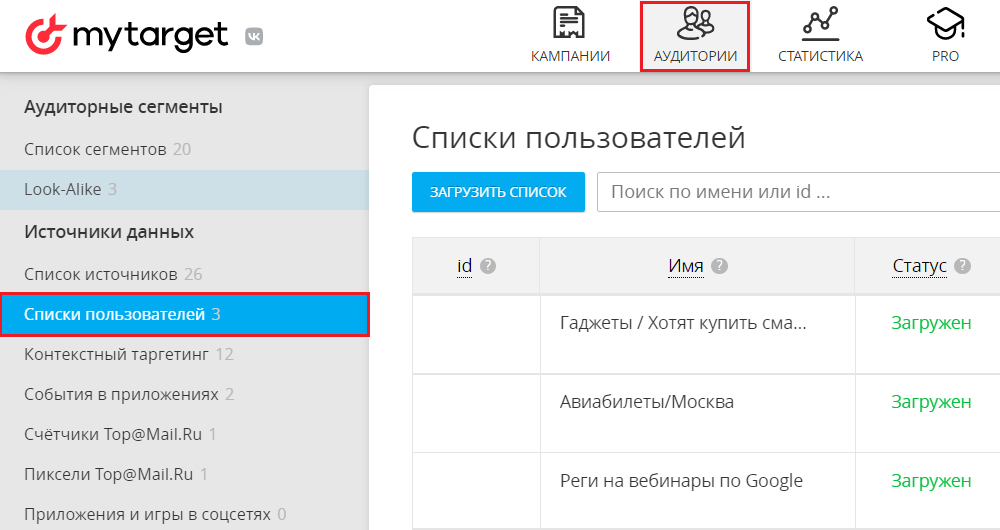Image resolution: width=1000 pixels, height=530 pixels.
Task: Open the PRO graduation cap icon
Action: [x=945, y=24]
